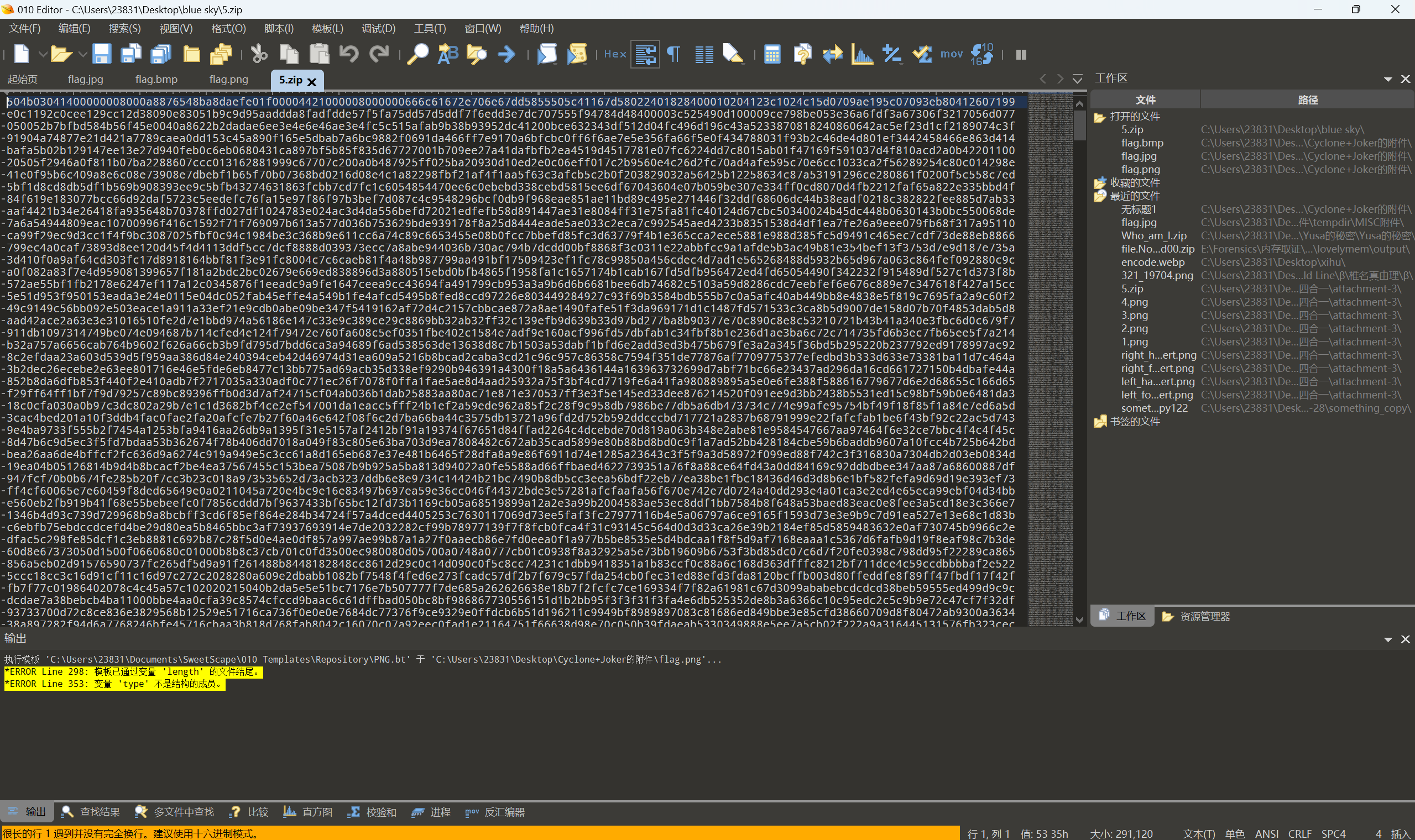1415x840 pixels.
Task: Click the Paste clipboard icon
Action: point(320,54)
